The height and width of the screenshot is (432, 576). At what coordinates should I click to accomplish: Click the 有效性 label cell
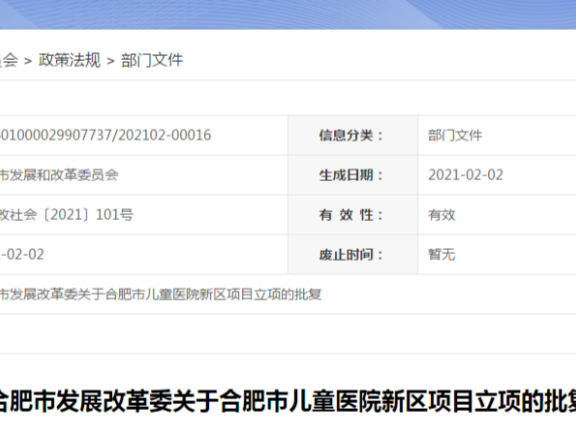click(353, 215)
